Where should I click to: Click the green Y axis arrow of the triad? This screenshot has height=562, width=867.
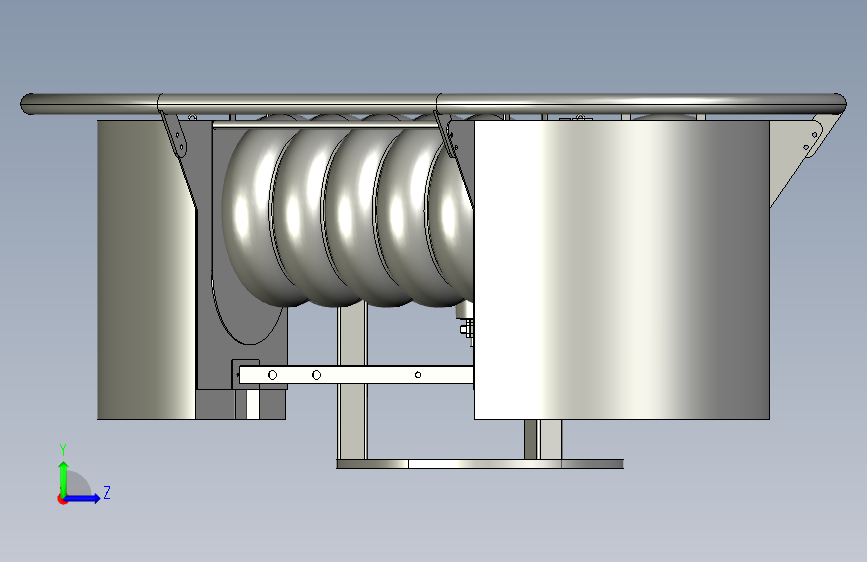[x=64, y=479]
